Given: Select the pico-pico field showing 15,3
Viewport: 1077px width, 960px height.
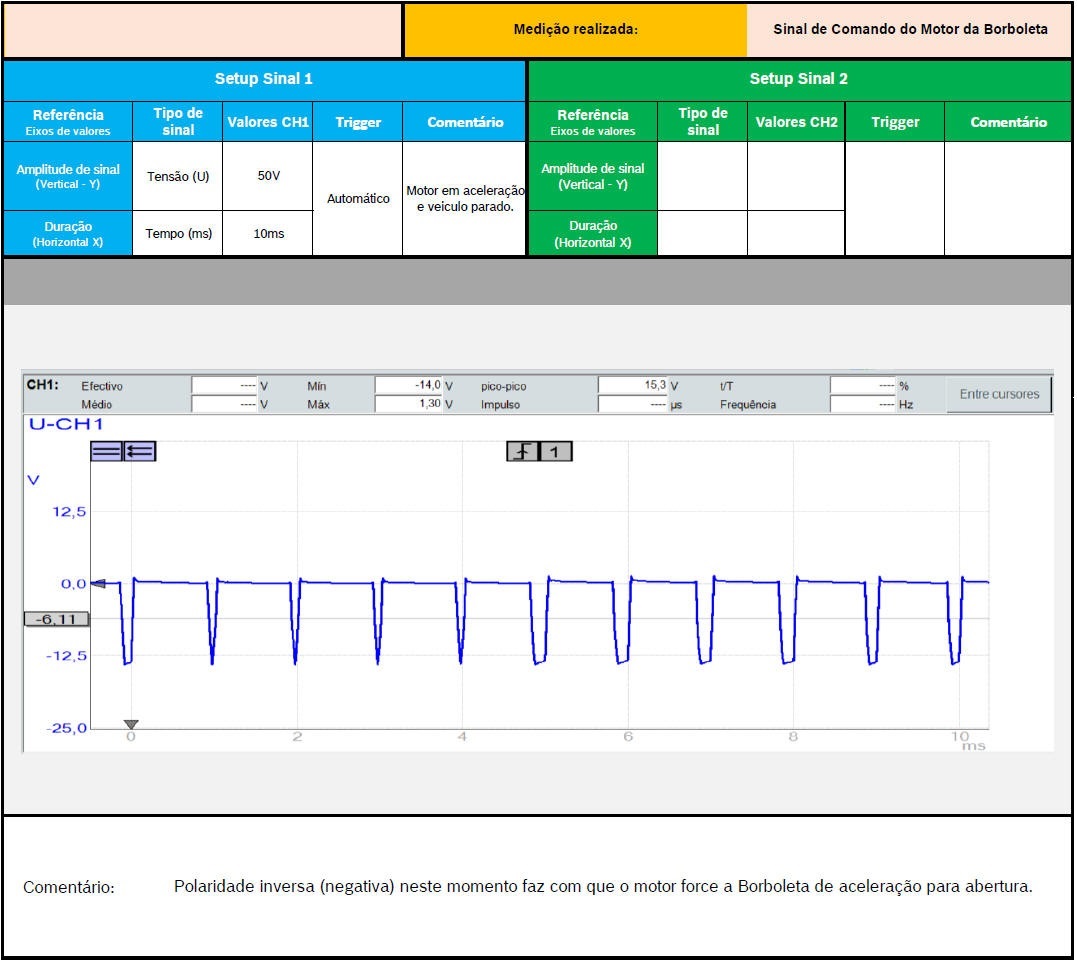Looking at the screenshot, I should pyautogui.click(x=632, y=386).
